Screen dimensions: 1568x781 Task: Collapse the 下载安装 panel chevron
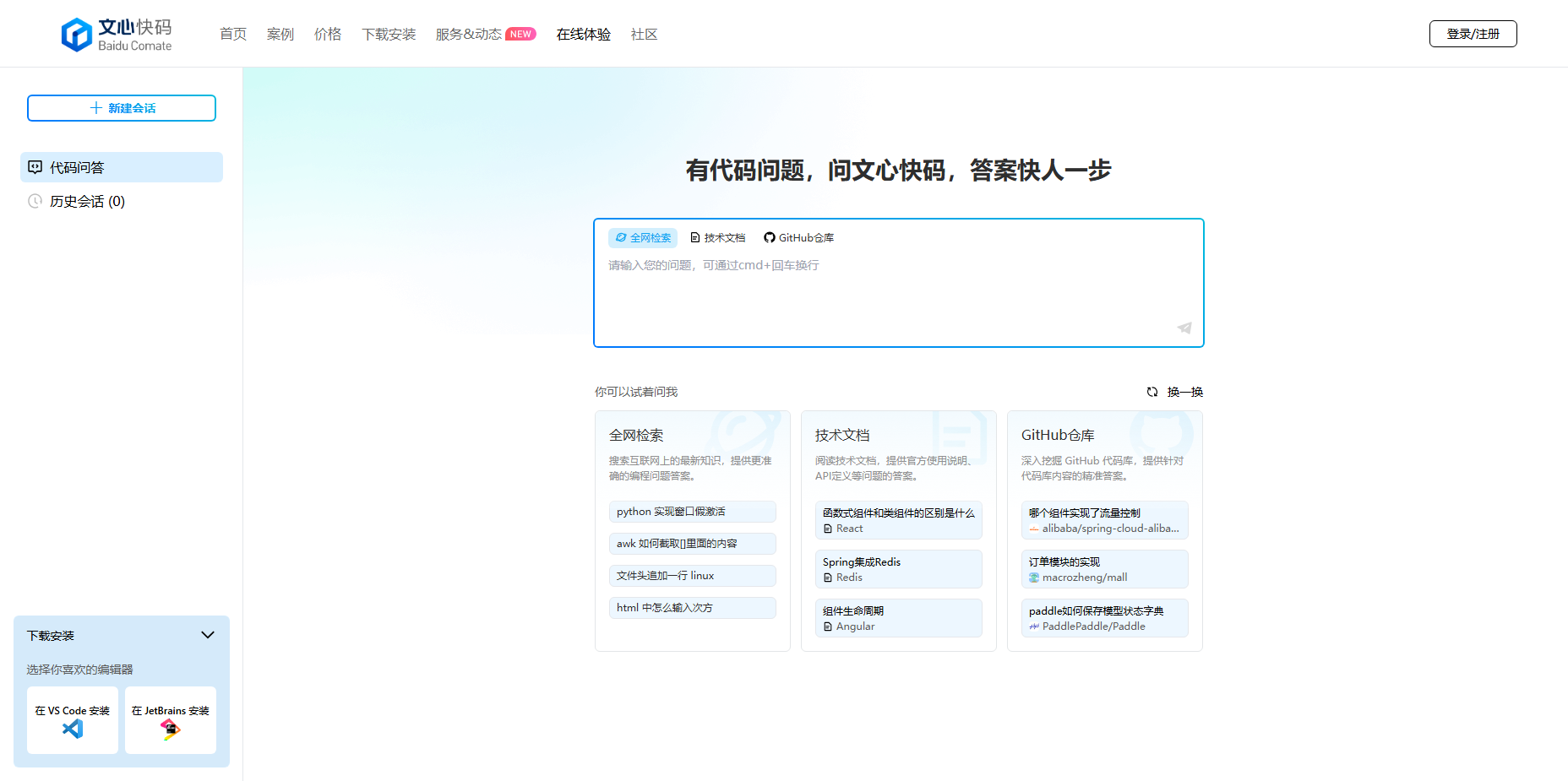coord(208,635)
